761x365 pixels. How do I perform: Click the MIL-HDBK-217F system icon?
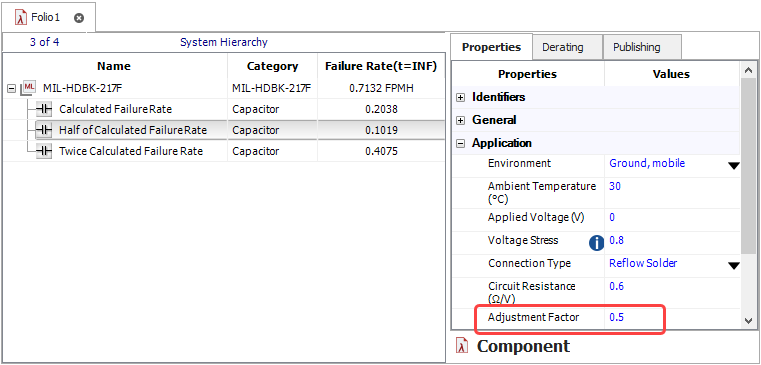[29, 88]
